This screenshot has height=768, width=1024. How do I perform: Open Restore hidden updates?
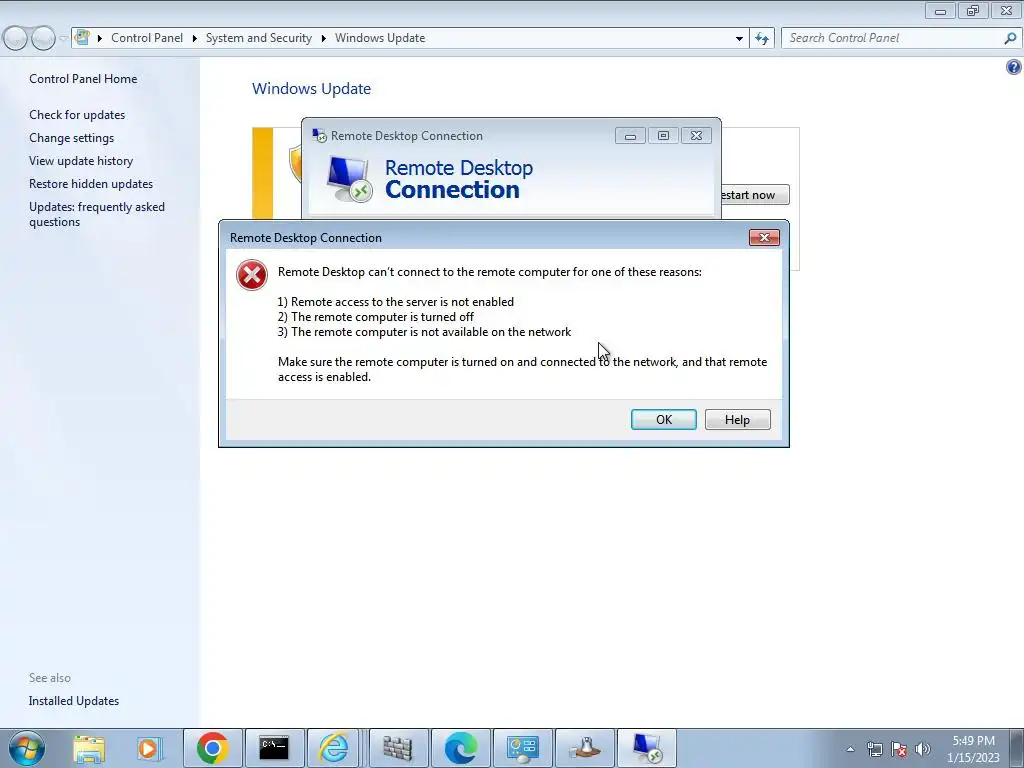[x=91, y=184]
